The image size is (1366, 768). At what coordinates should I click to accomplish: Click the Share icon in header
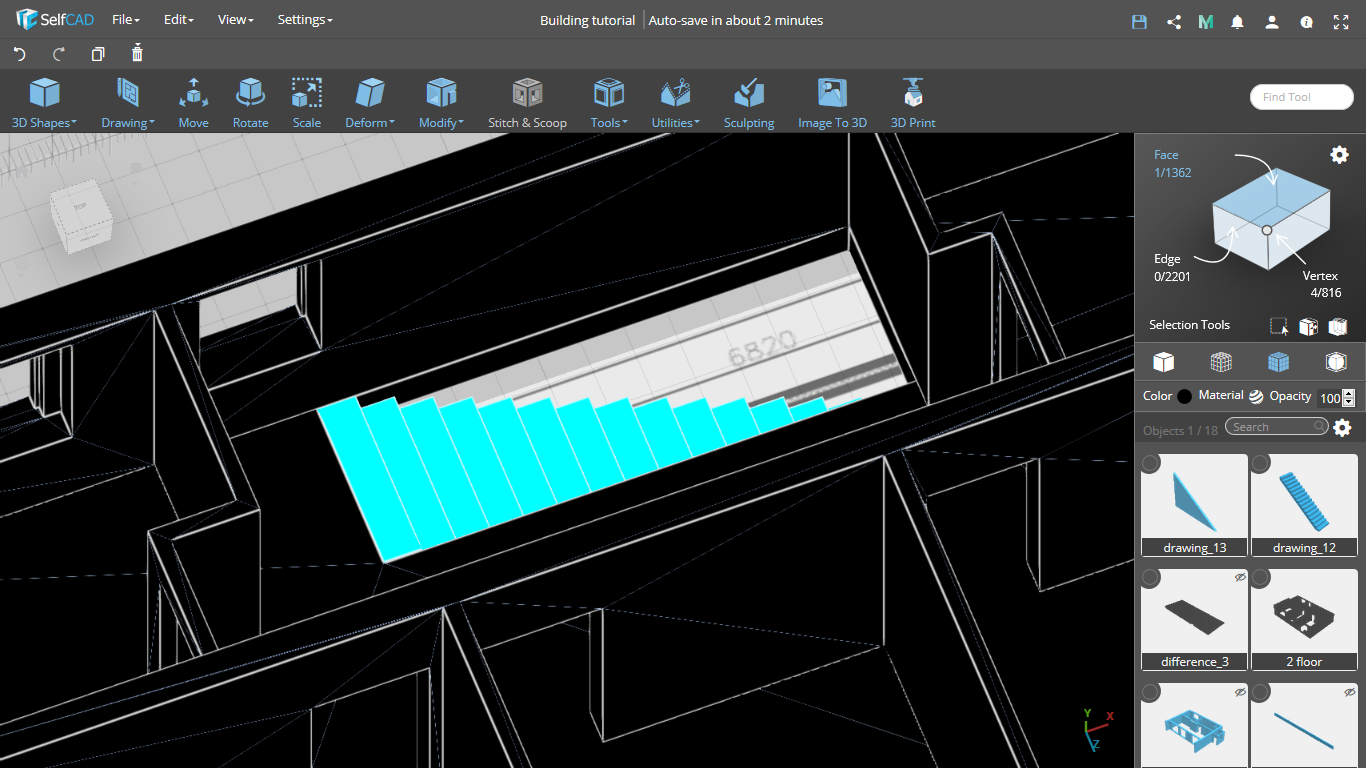(1174, 21)
